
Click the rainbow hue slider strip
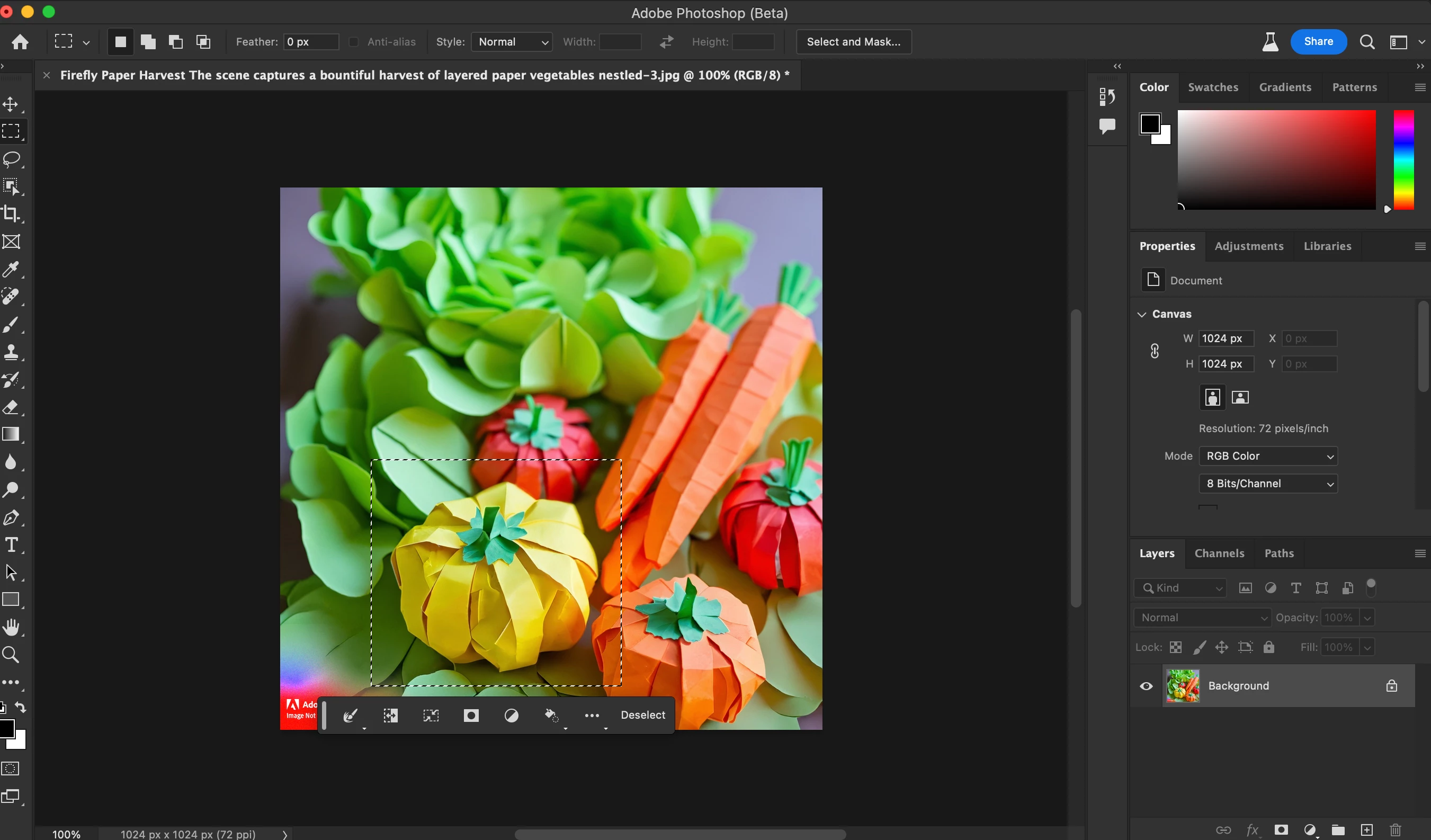click(x=1404, y=160)
